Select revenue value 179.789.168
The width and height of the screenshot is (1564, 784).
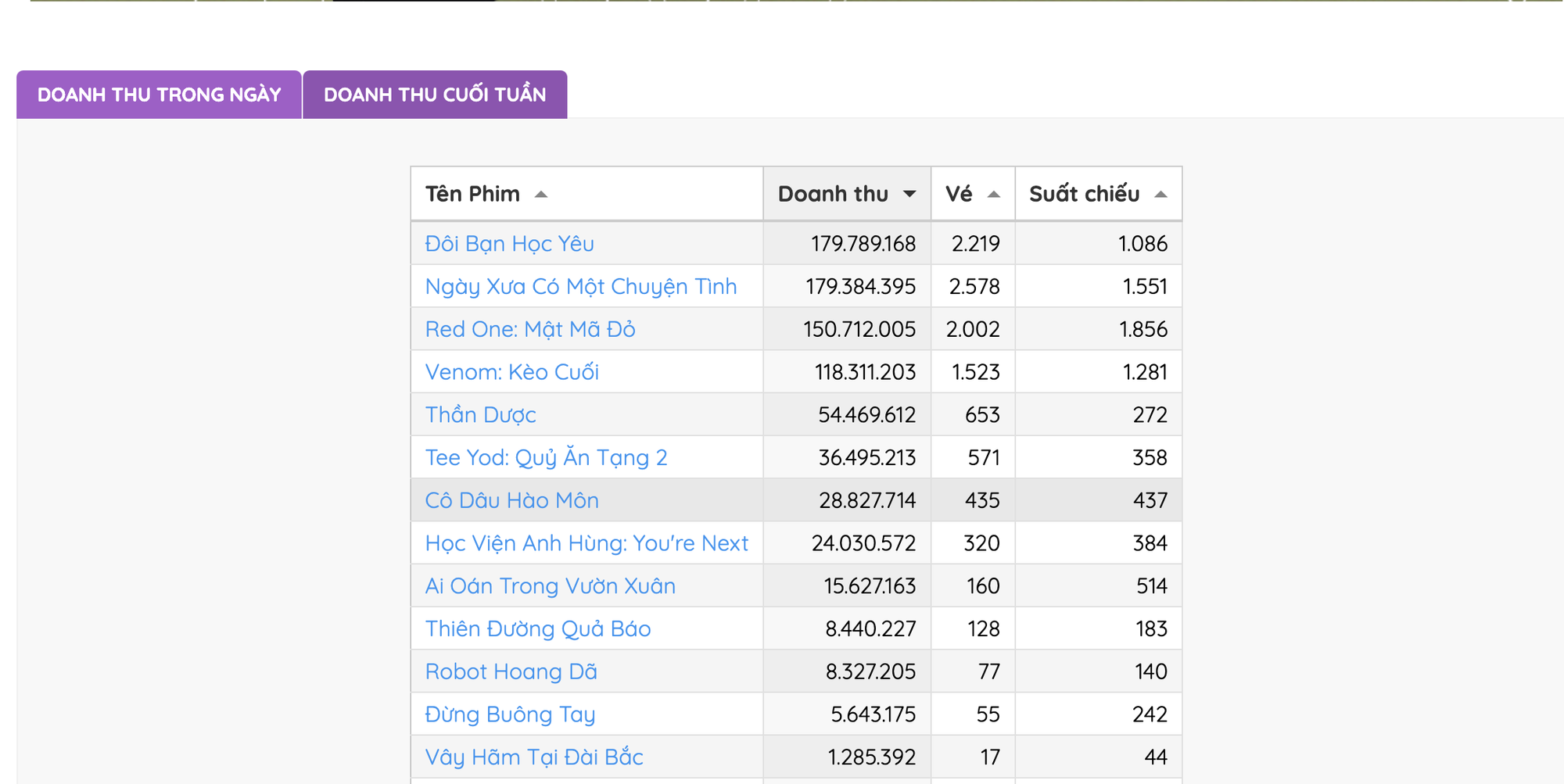point(863,244)
